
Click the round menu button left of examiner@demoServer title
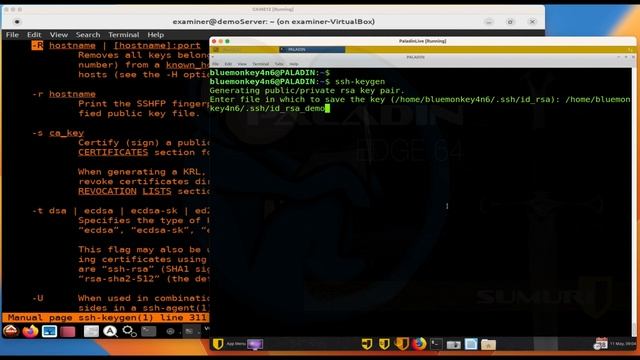click(17, 22)
